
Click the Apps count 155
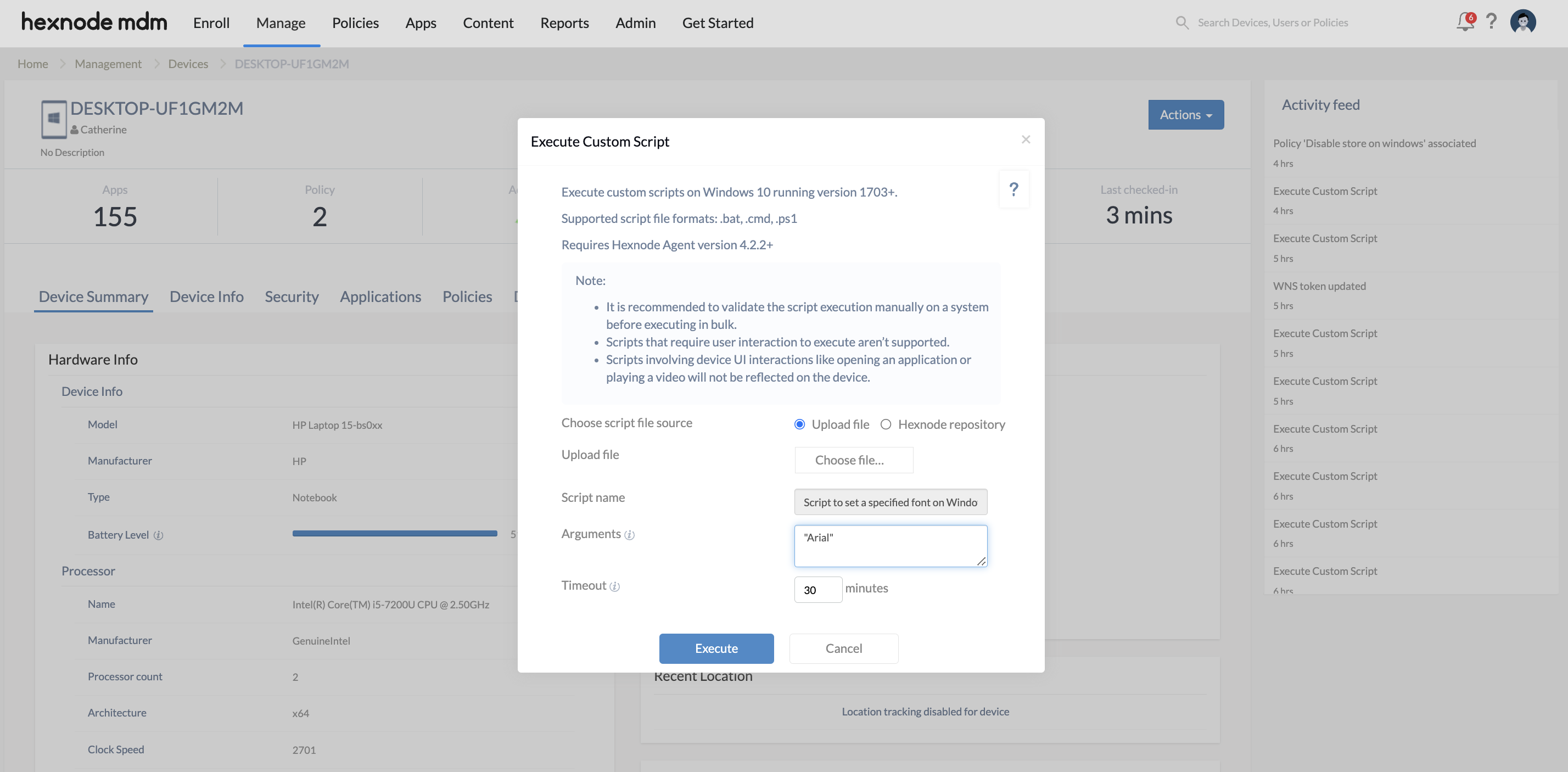115,217
